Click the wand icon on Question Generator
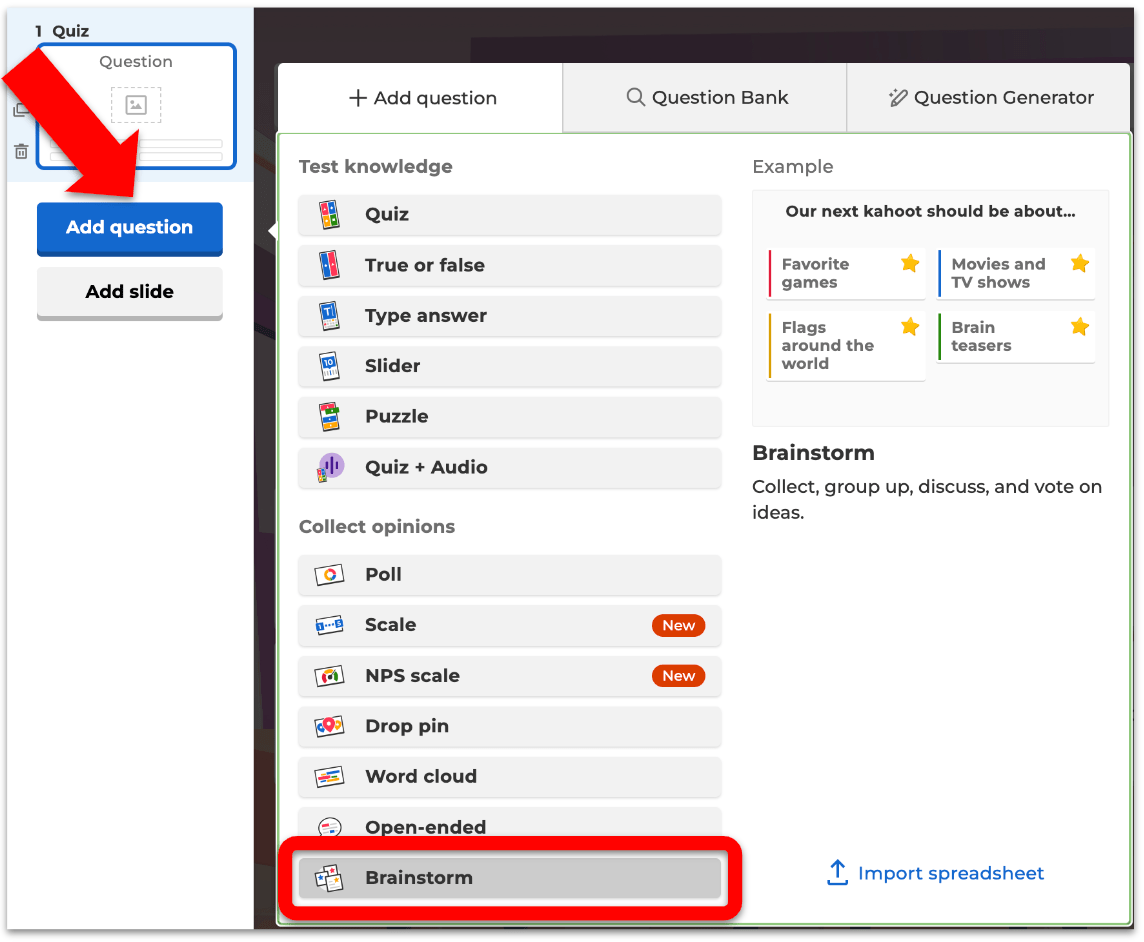The height and width of the screenshot is (942, 1144). tap(897, 97)
